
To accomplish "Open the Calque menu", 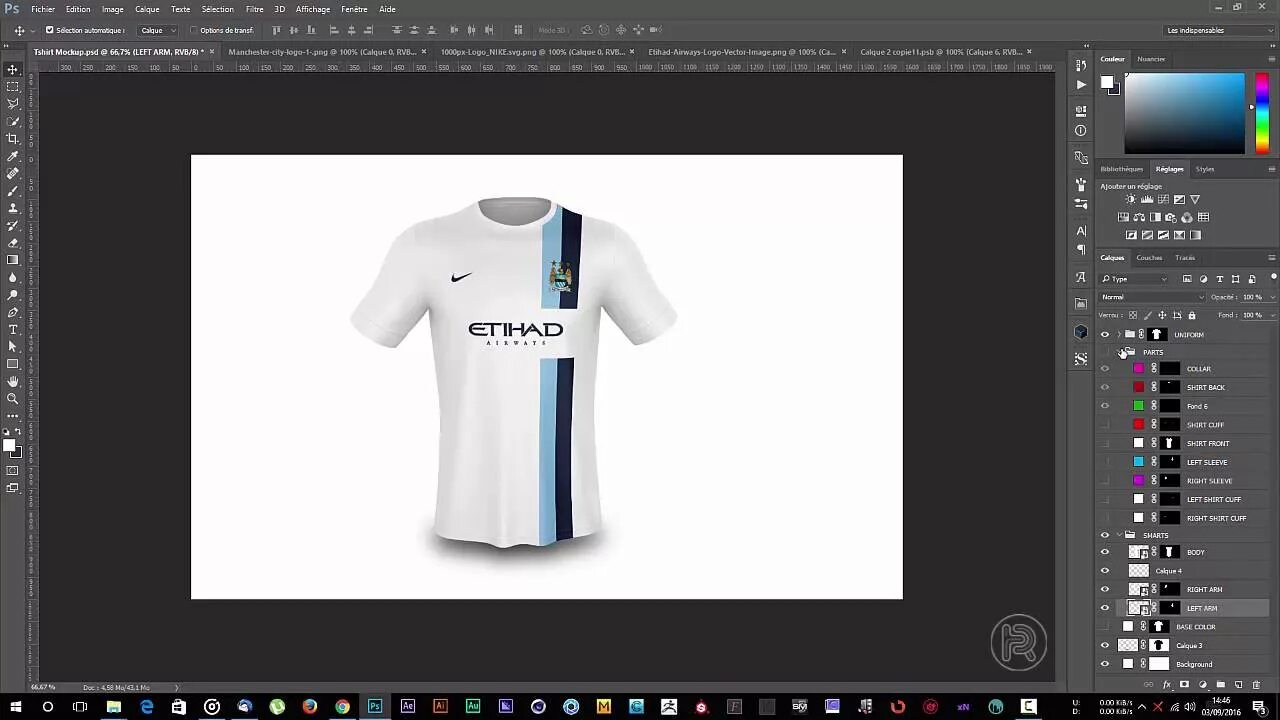I will click(x=147, y=9).
